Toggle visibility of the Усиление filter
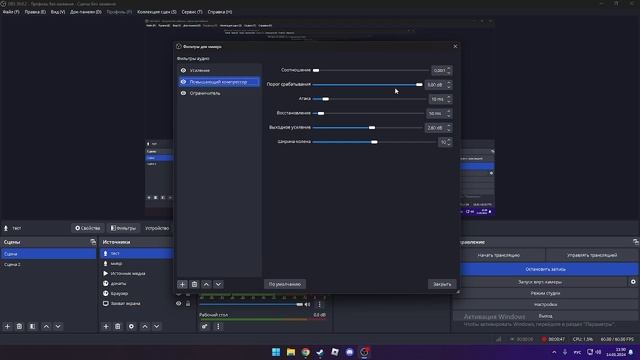The height and width of the screenshot is (360, 640). click(x=183, y=70)
